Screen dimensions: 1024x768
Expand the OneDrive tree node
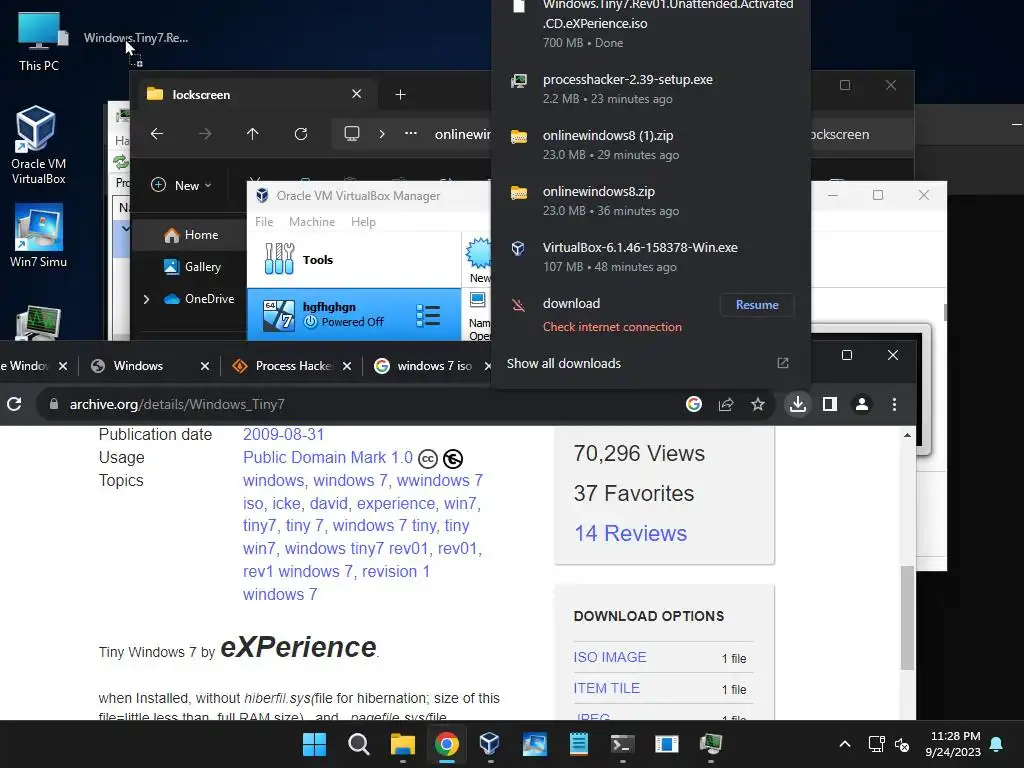tap(146, 299)
